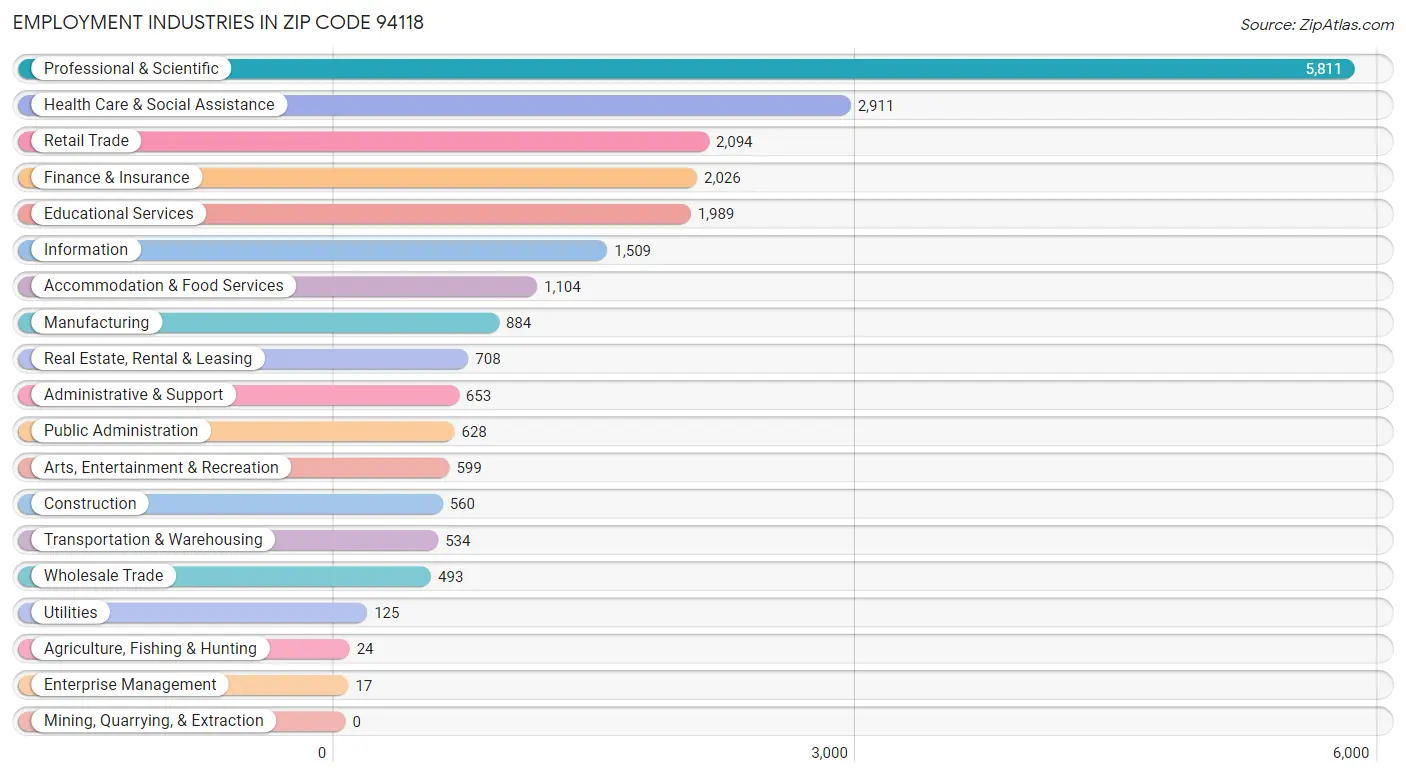The image size is (1406, 776).
Task: Select the 708 value label
Action: pyautogui.click(x=488, y=360)
